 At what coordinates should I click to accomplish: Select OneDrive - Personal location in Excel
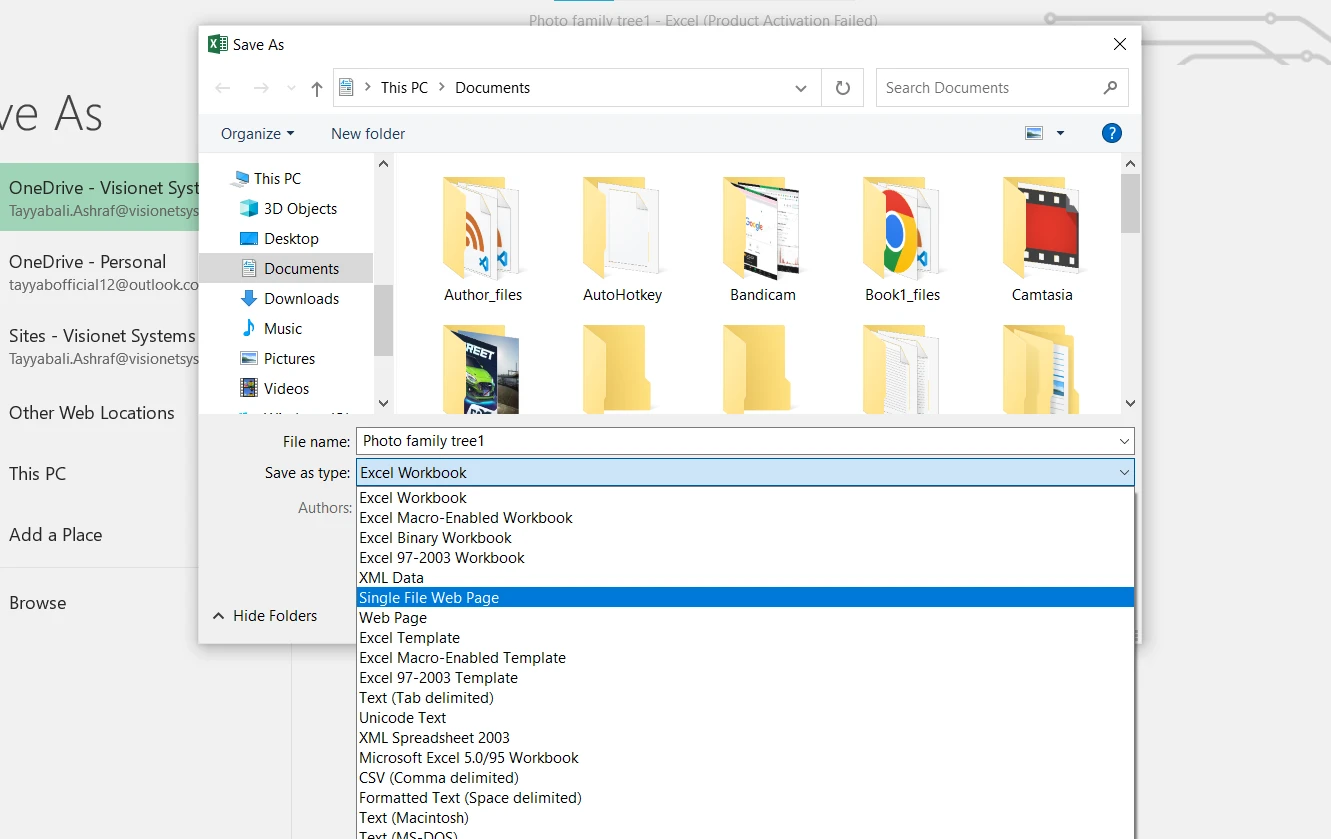pos(100,272)
